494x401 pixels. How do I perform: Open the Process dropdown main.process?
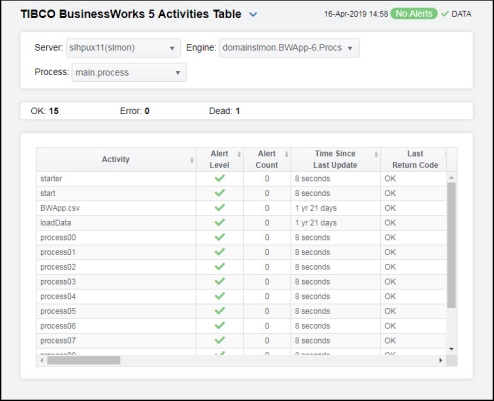coord(129,73)
